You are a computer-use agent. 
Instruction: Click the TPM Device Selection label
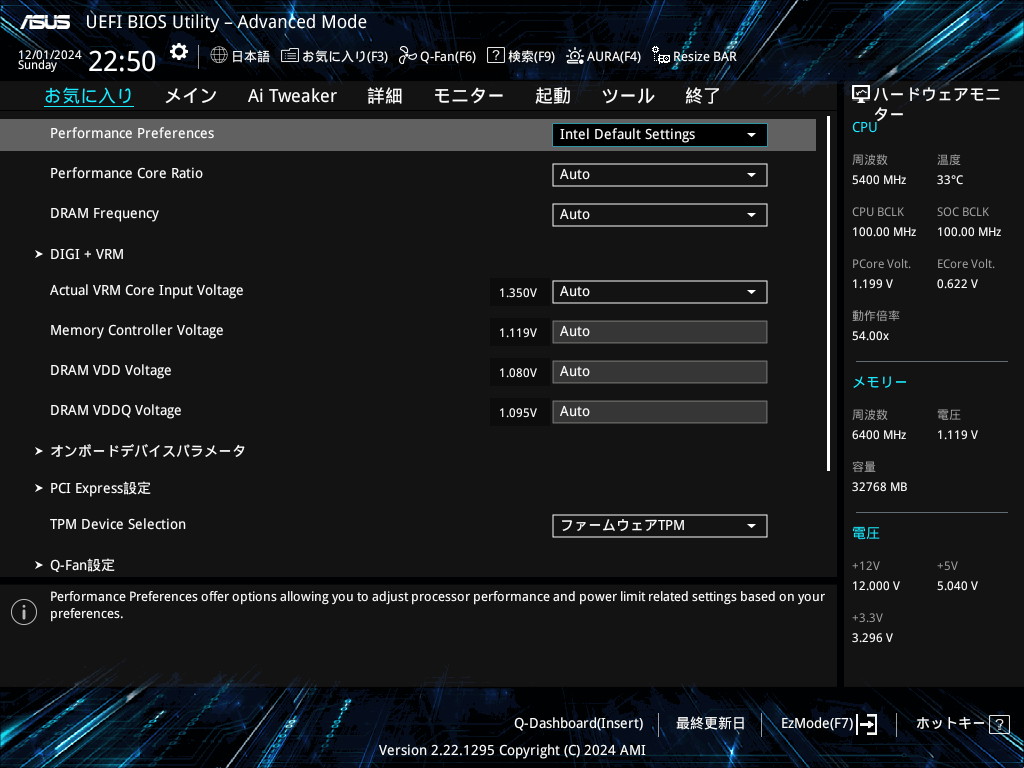click(118, 524)
